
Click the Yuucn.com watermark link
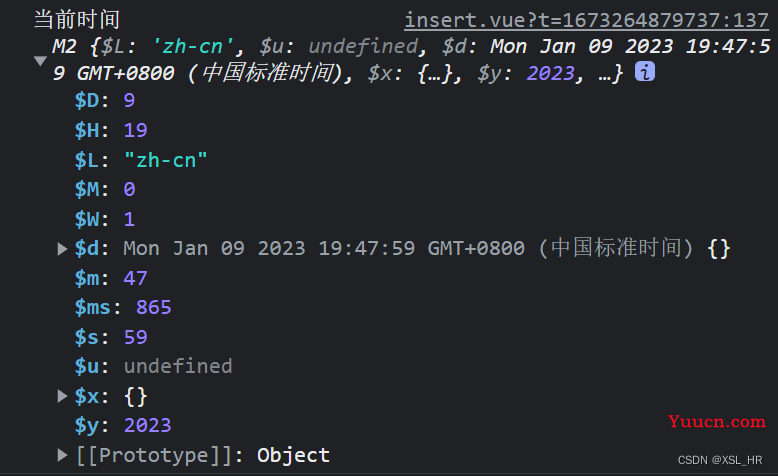point(716,421)
